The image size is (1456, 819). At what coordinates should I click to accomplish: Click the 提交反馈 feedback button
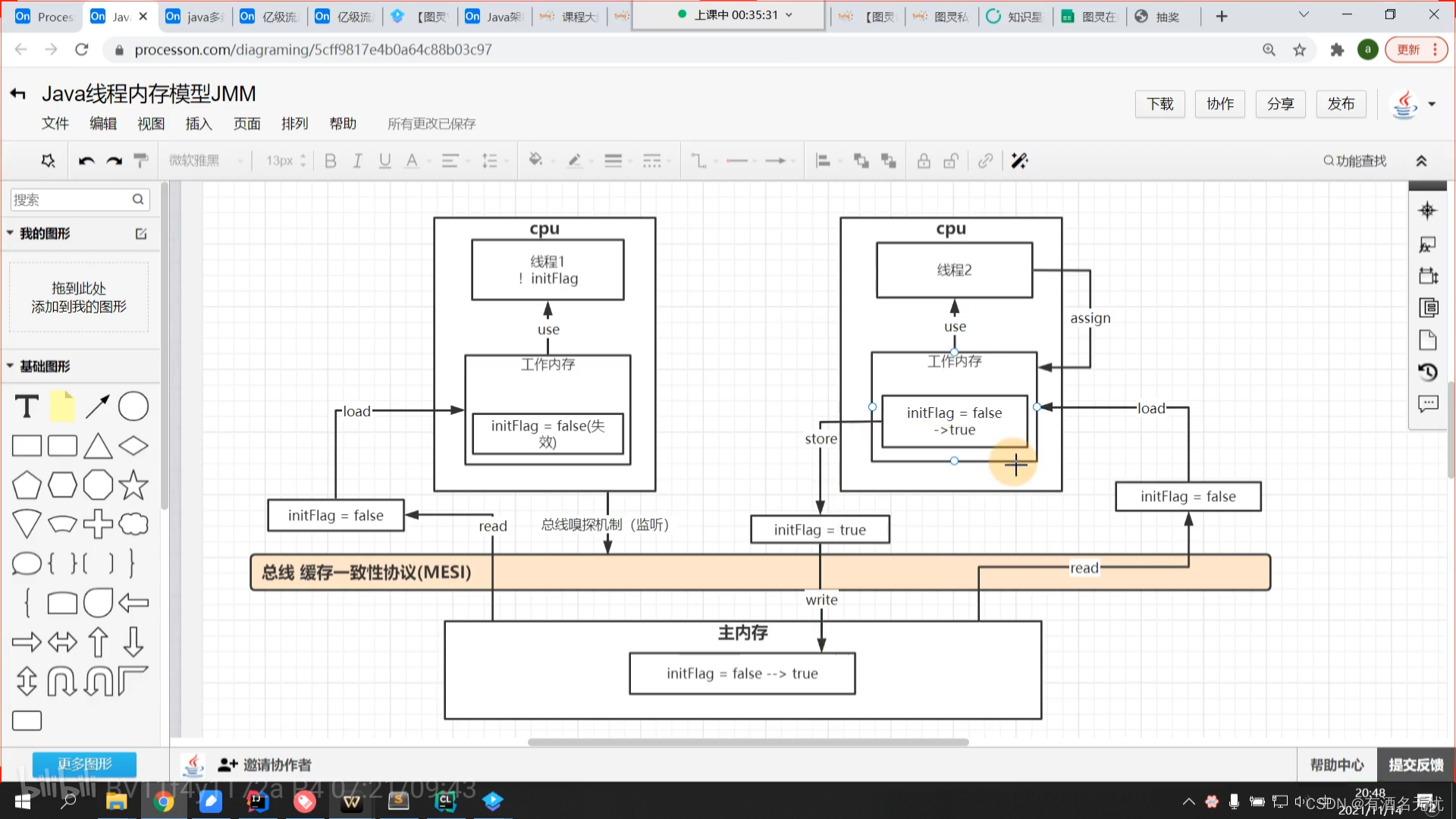1416,764
